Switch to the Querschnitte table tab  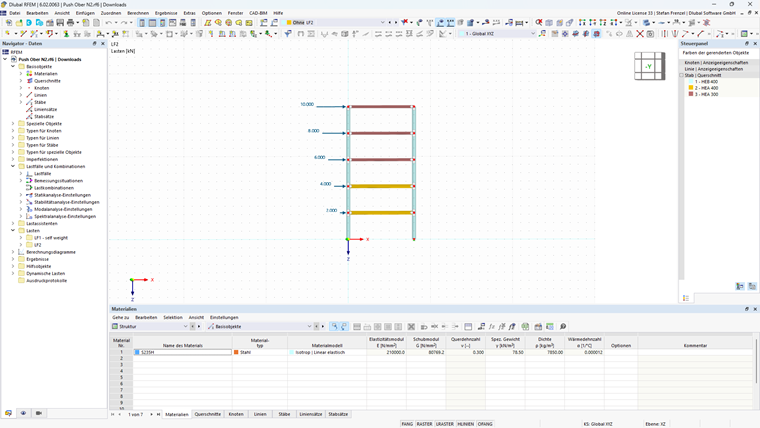pyautogui.click(x=207, y=414)
